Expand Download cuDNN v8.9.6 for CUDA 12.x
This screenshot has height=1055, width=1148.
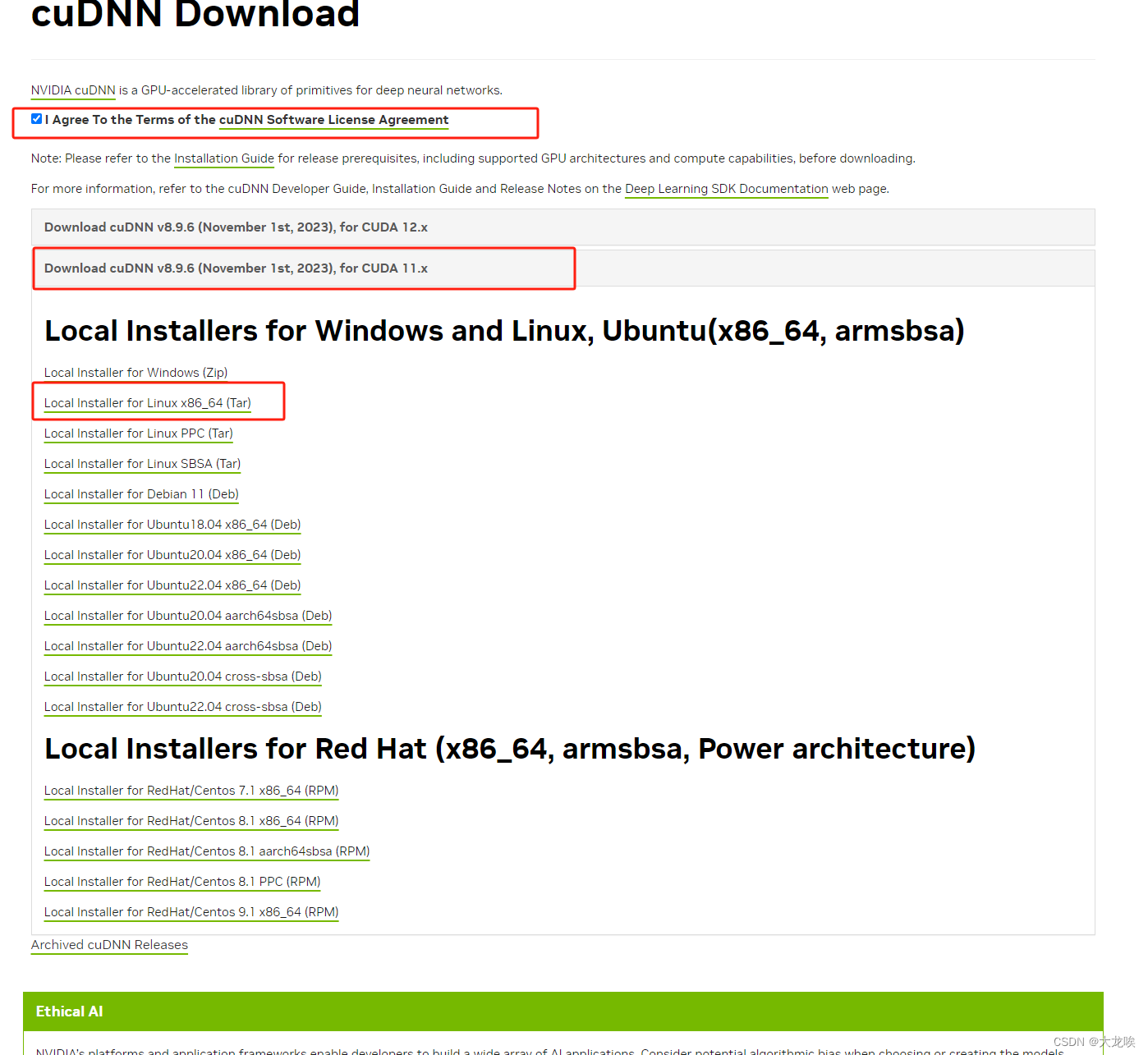[563, 227]
